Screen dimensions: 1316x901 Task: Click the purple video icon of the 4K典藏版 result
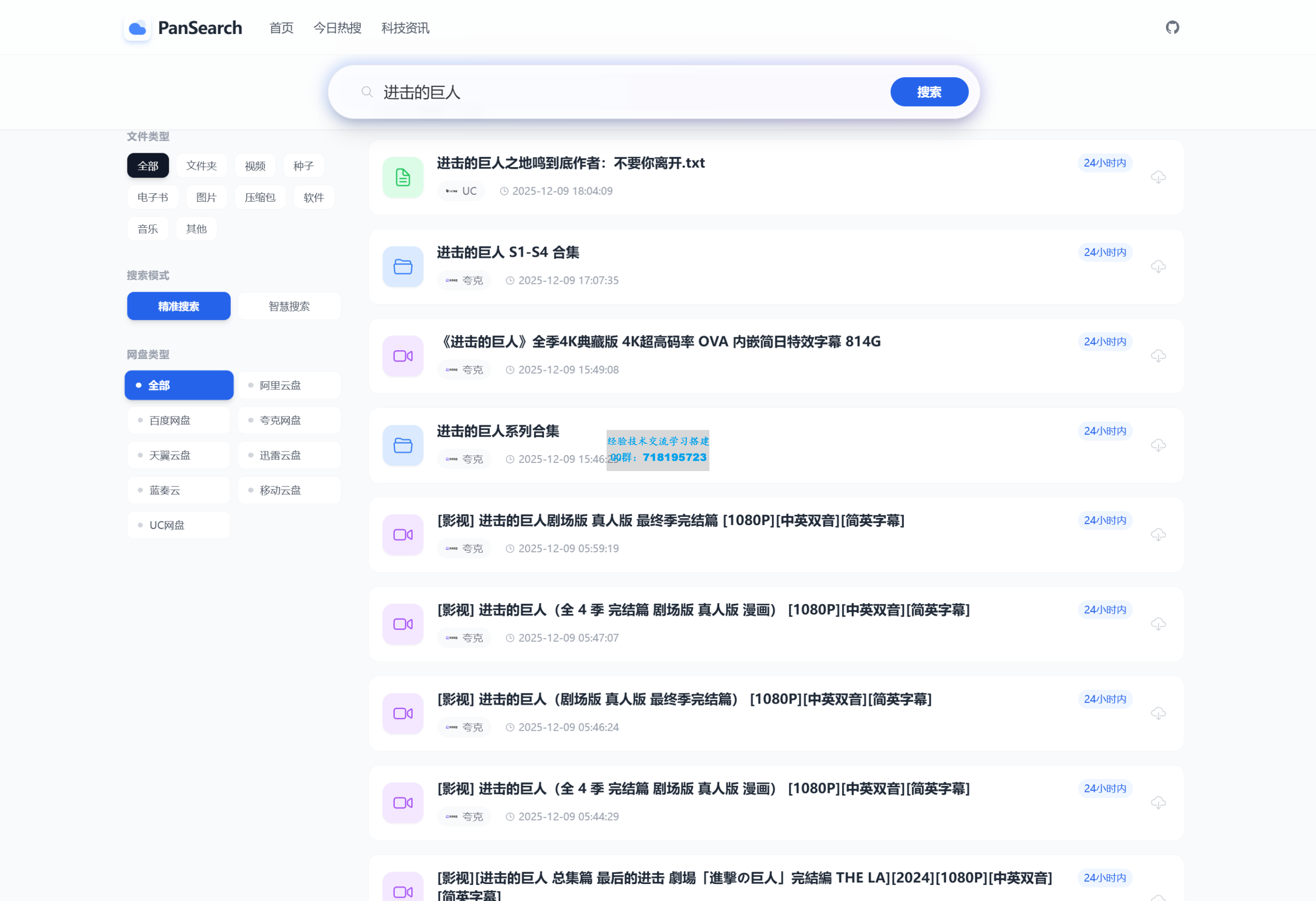402,356
